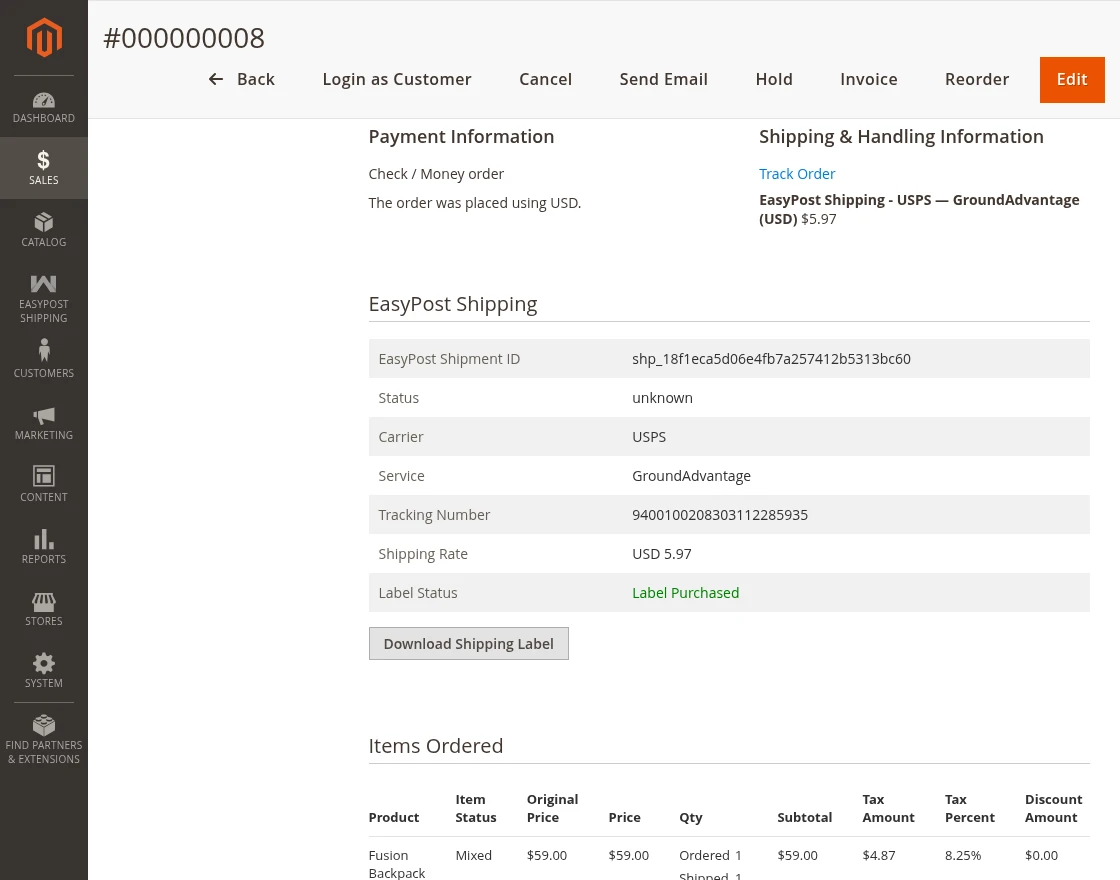Click the Tax Percent column header
Screen dimensions: 1120x880
(x=969, y=808)
